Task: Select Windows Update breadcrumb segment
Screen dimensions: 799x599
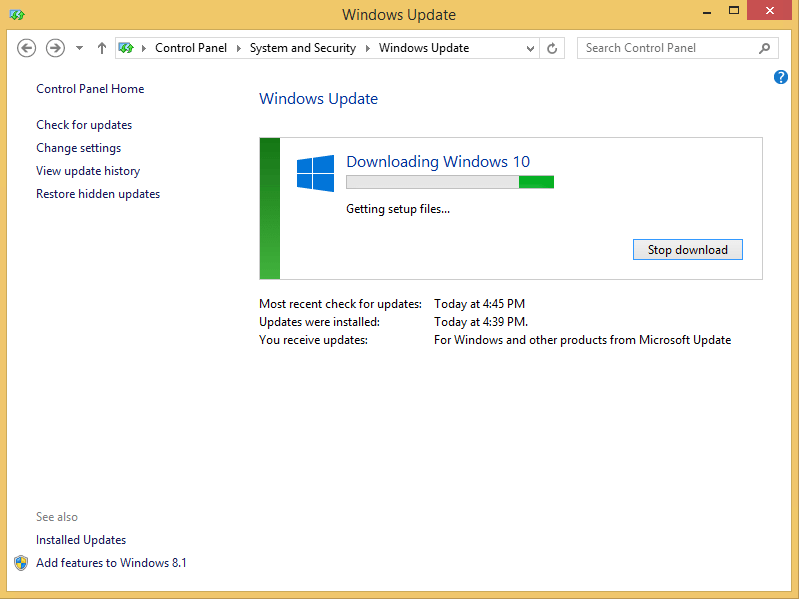Action: [424, 48]
